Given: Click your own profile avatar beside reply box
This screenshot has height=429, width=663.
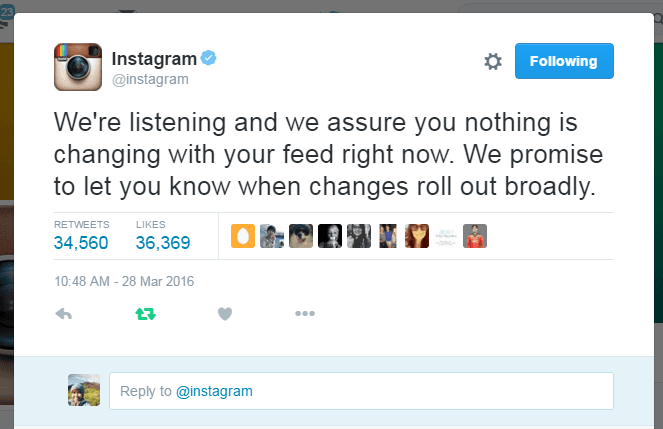Looking at the screenshot, I should (84, 390).
